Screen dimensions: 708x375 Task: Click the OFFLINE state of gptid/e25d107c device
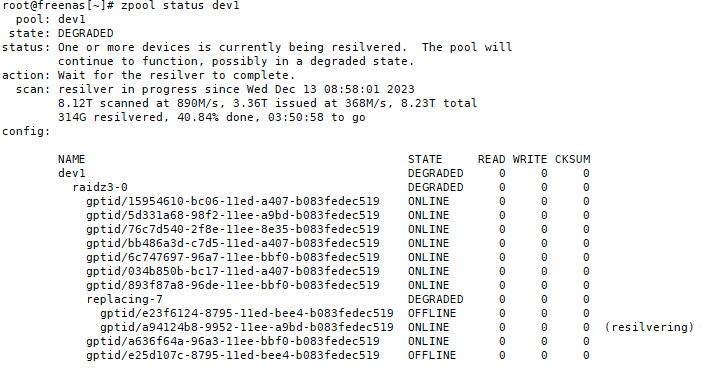pos(432,356)
